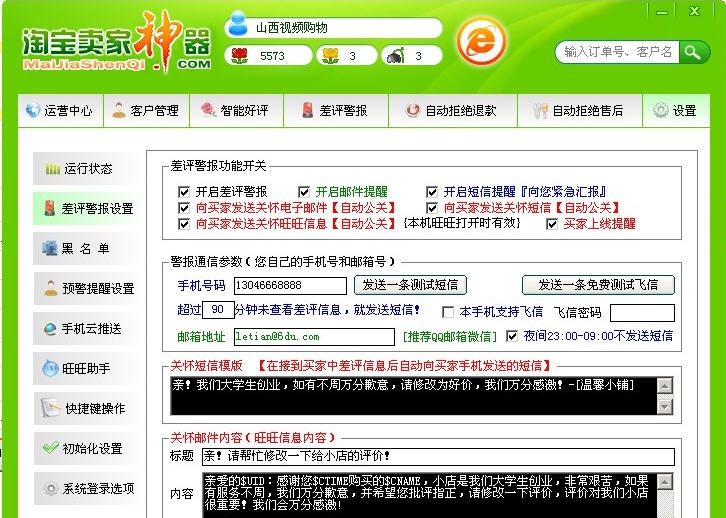The height and width of the screenshot is (518, 726).
Task: Click the black flower bad-review icon
Action: (396, 56)
